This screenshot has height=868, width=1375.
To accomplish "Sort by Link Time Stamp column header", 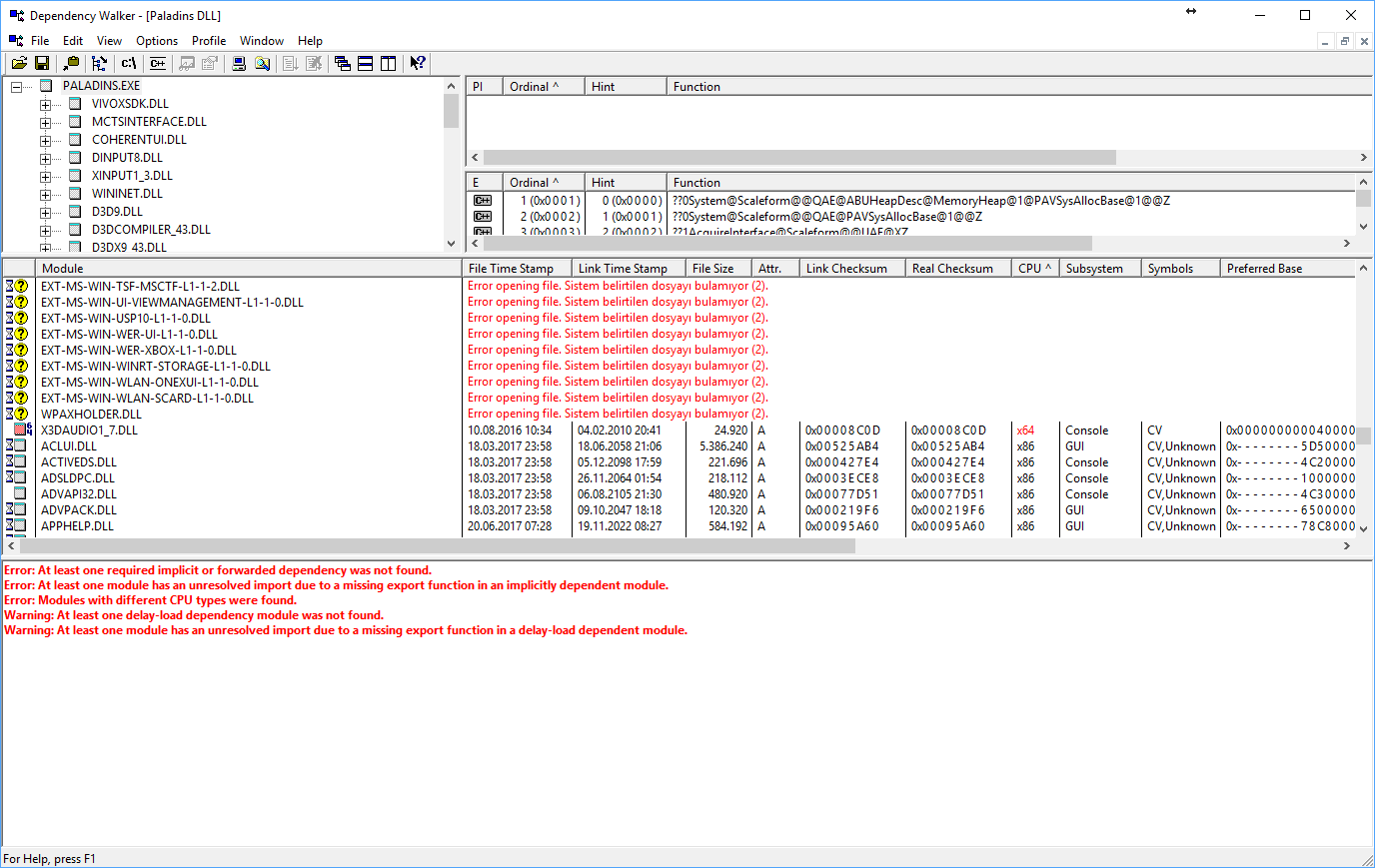I will click(629, 268).
